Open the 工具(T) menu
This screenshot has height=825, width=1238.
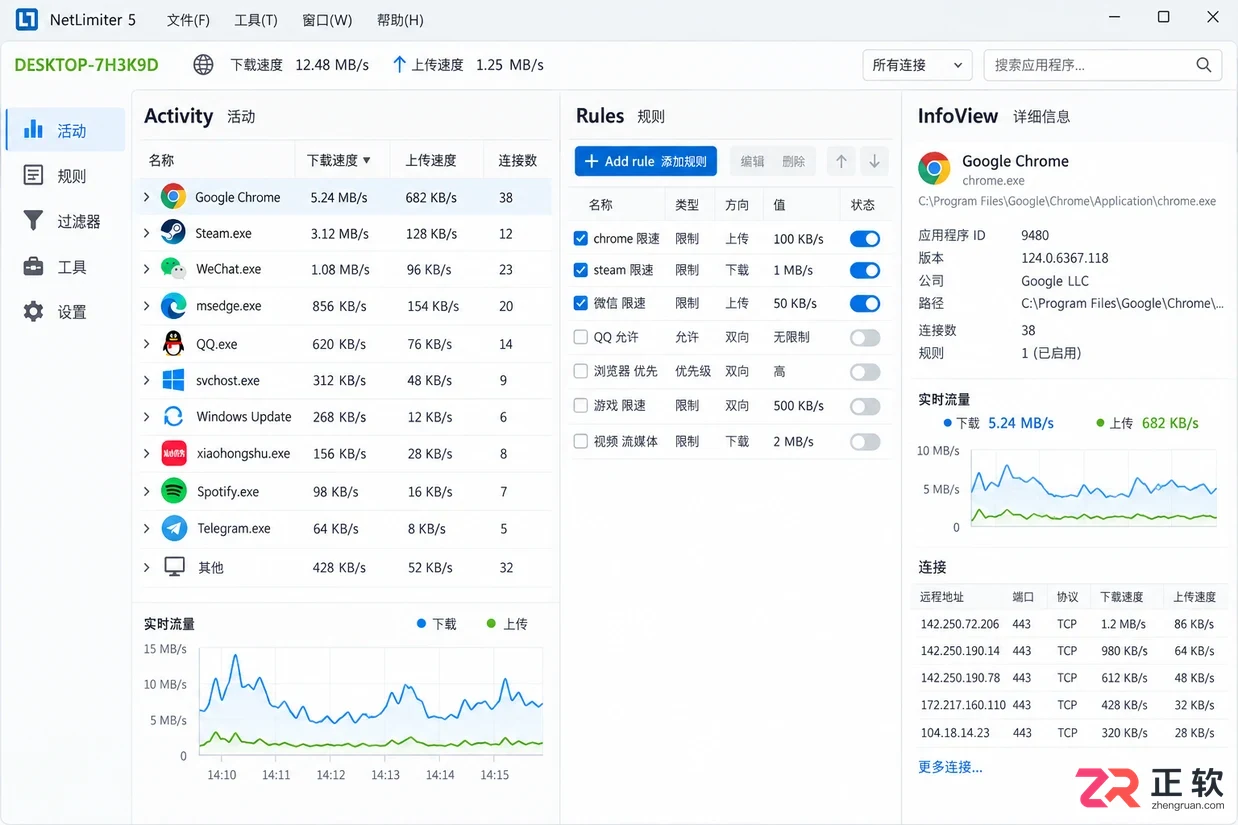[256, 20]
